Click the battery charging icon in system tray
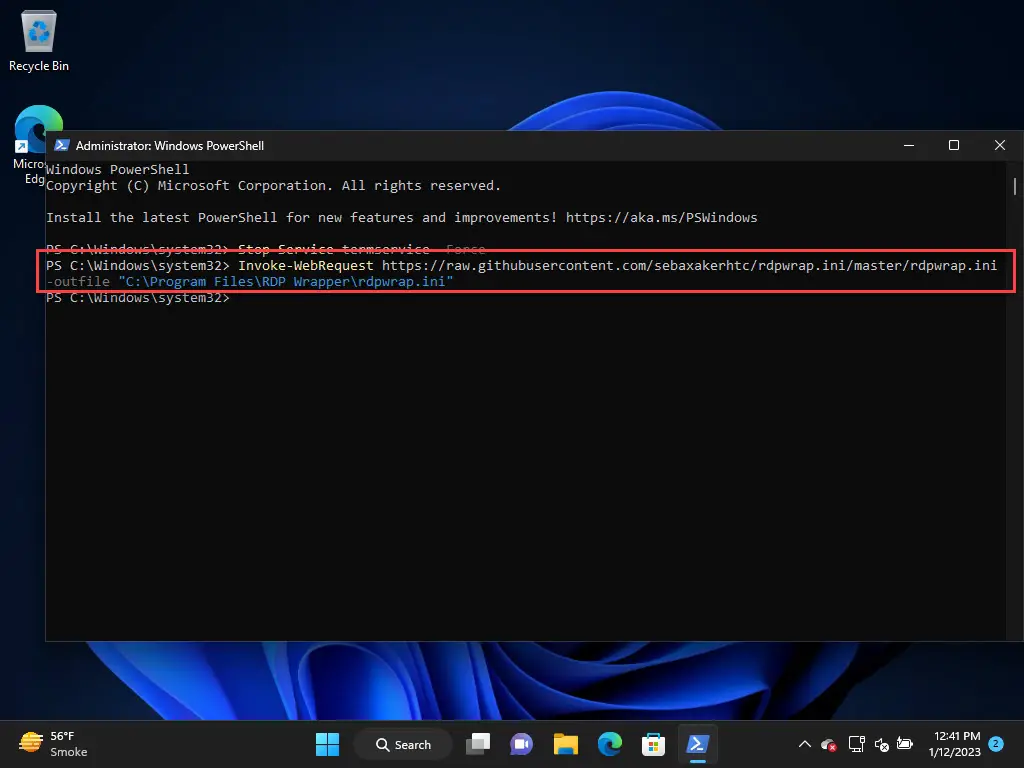Viewport: 1024px width, 768px height. pyautogui.click(x=905, y=744)
